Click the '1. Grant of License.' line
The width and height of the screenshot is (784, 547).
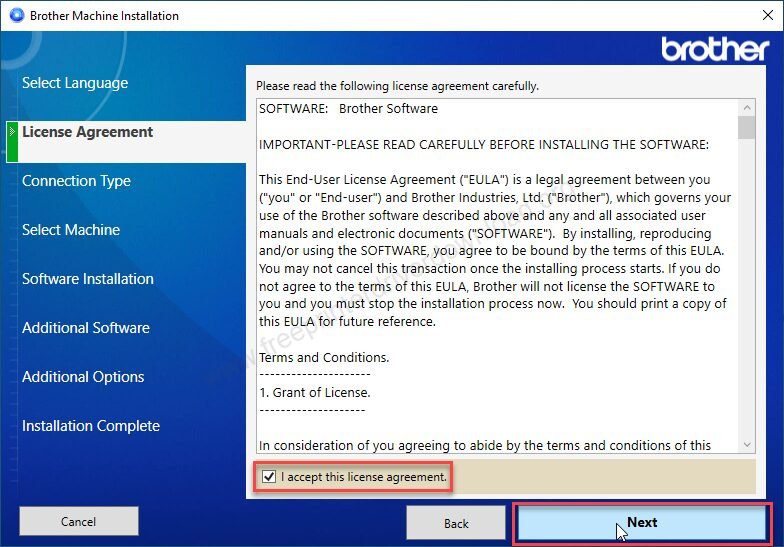point(314,392)
